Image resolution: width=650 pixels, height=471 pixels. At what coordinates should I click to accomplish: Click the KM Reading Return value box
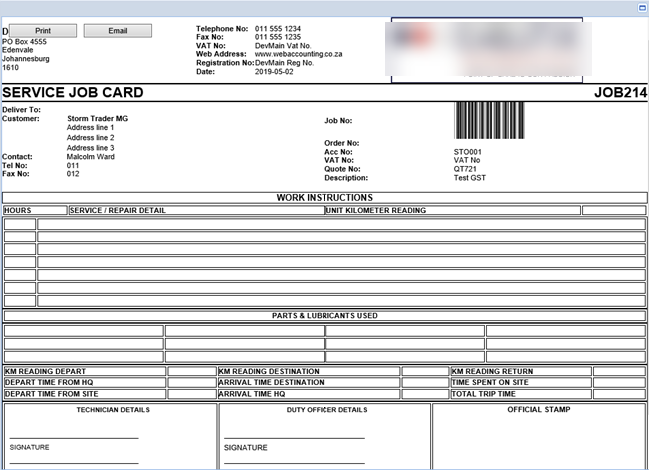[x=619, y=371]
